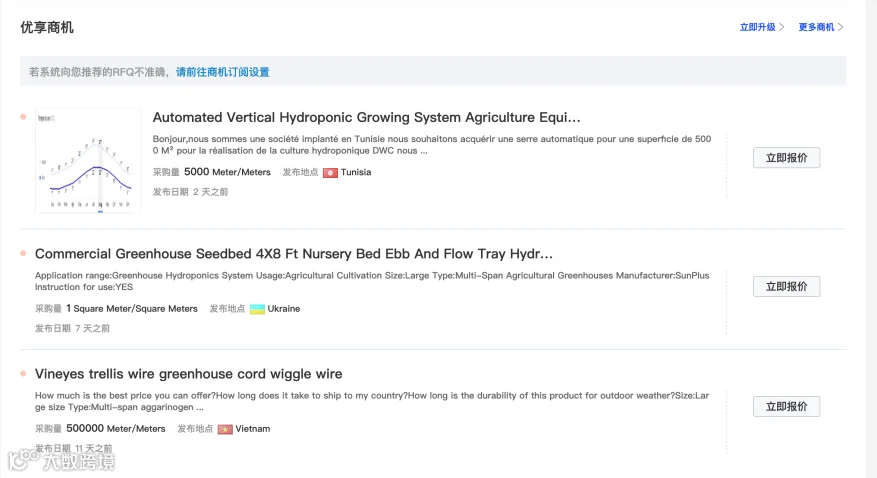877x478 pixels.
Task: Click 立即报价 for the Tunisia hydroponic RFQ
Action: (786, 158)
